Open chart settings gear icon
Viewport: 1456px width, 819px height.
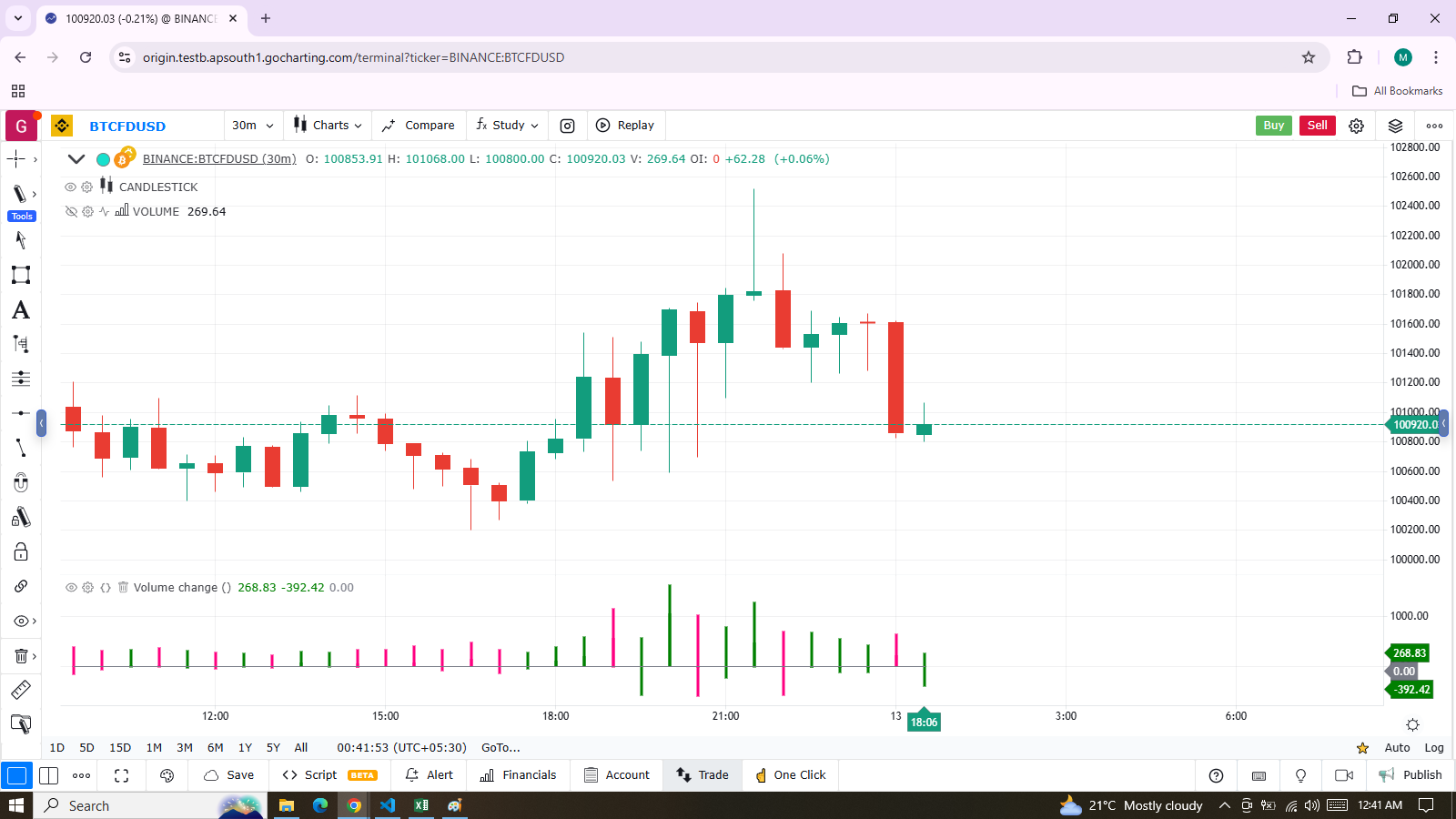pyautogui.click(x=1356, y=126)
